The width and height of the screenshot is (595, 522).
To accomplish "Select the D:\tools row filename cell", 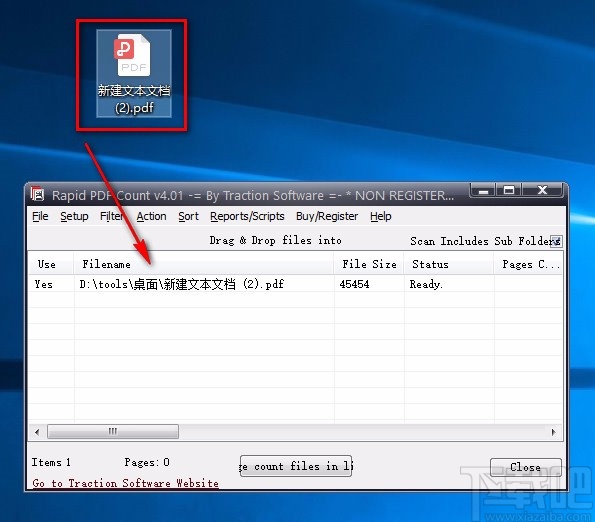I will click(204, 284).
